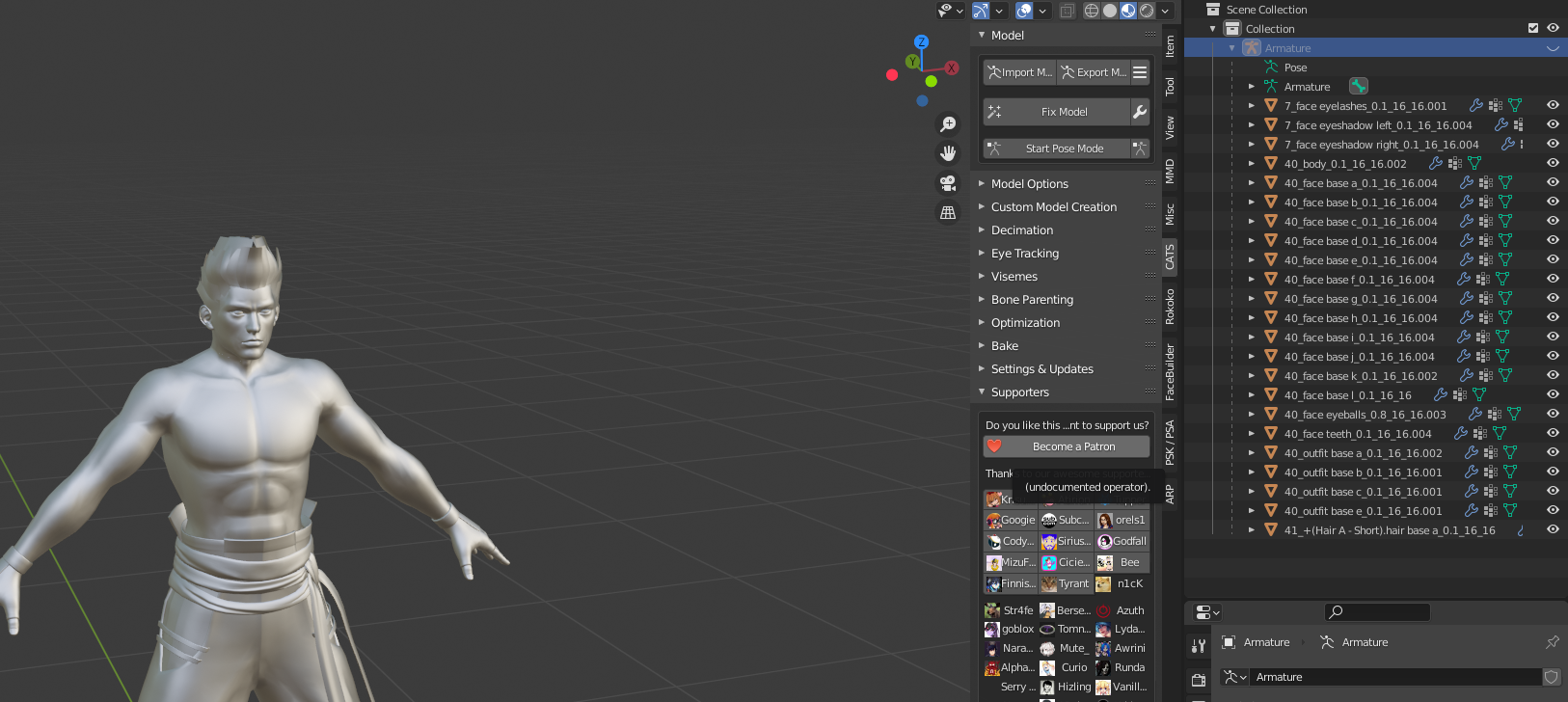The height and width of the screenshot is (702, 1568).
Task: Switch to the Item sidebar tab
Action: (1170, 45)
